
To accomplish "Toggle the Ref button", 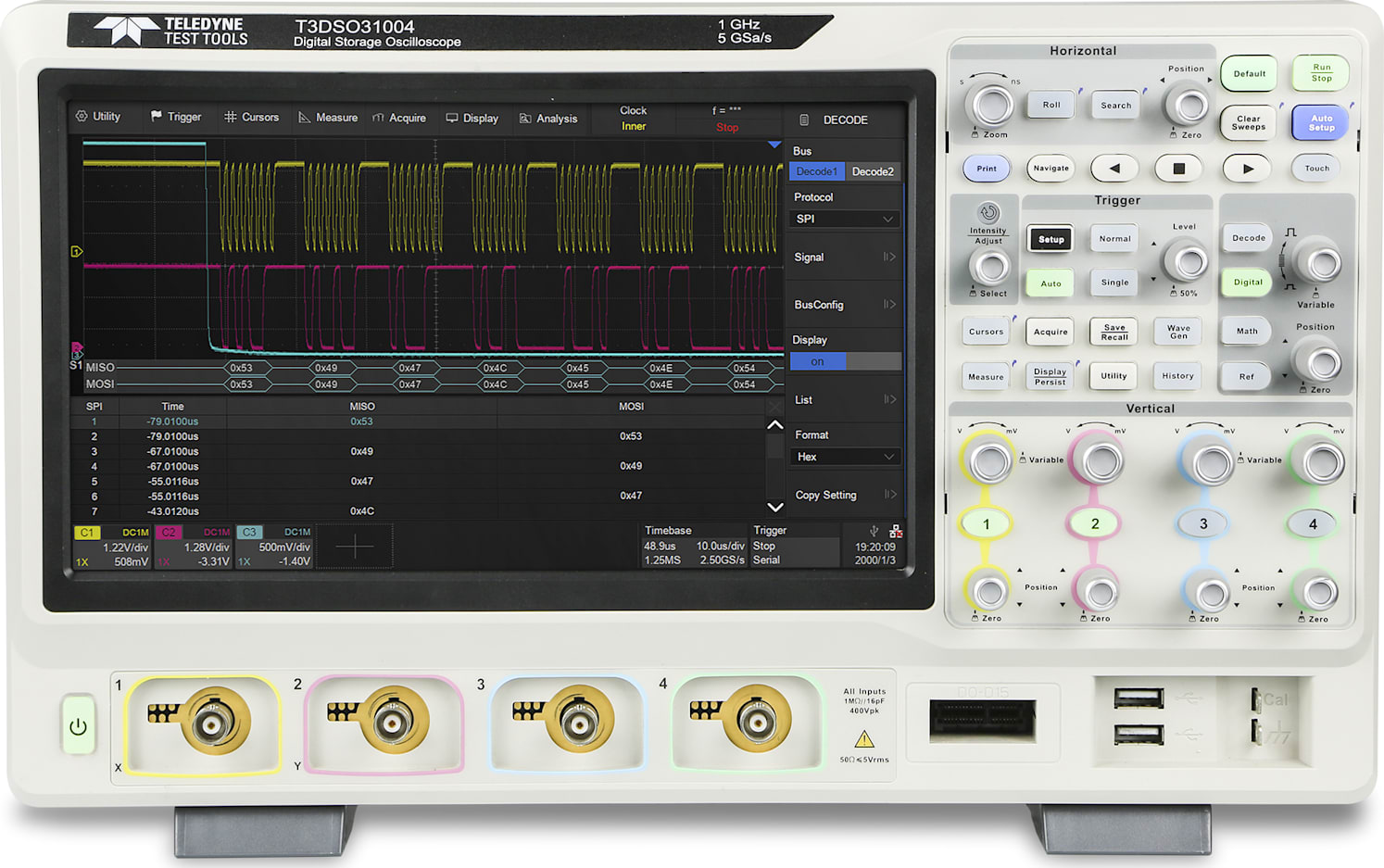I will pos(1247,376).
